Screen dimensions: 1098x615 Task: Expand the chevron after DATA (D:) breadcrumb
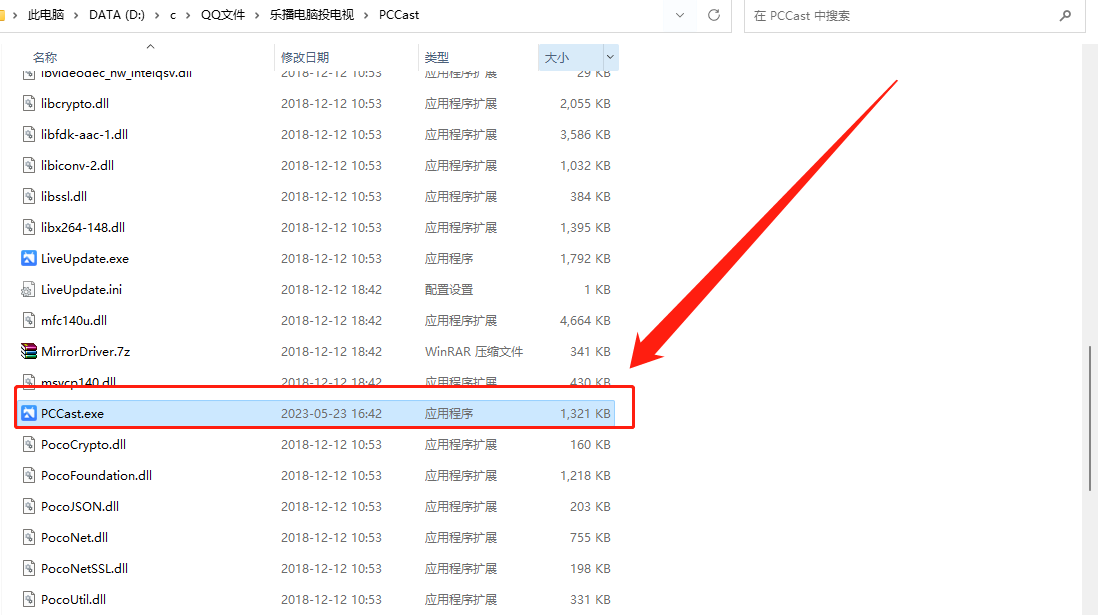(157, 15)
